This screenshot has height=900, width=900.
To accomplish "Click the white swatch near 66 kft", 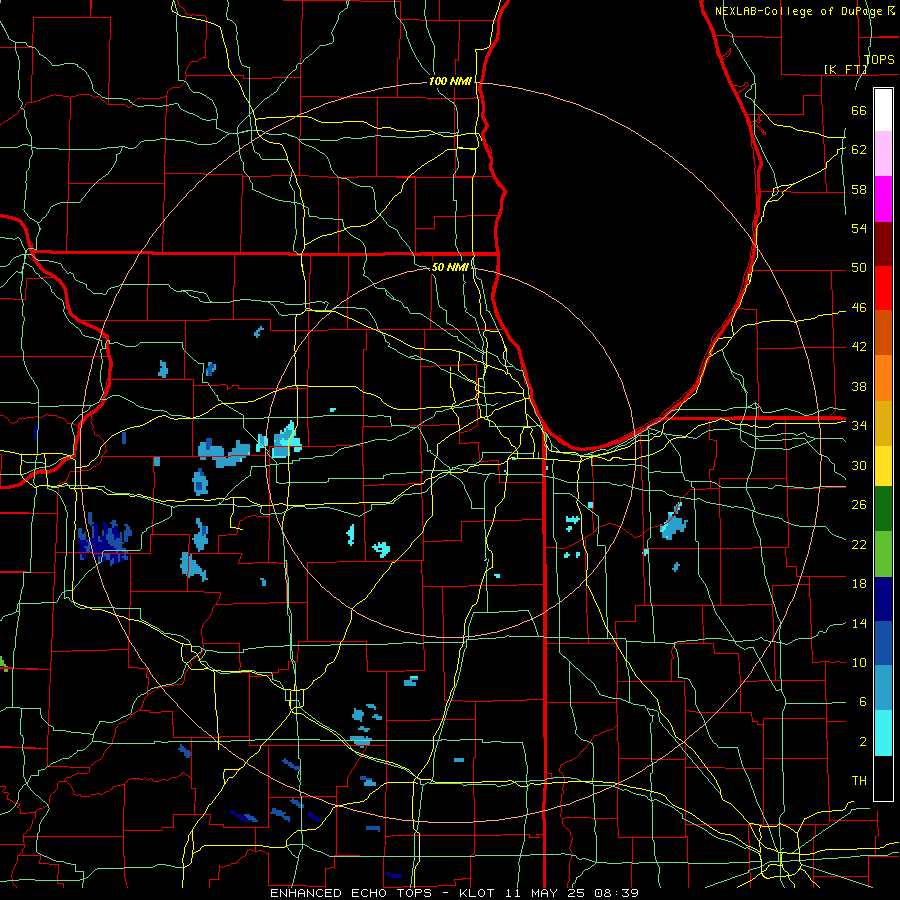I will [x=883, y=110].
